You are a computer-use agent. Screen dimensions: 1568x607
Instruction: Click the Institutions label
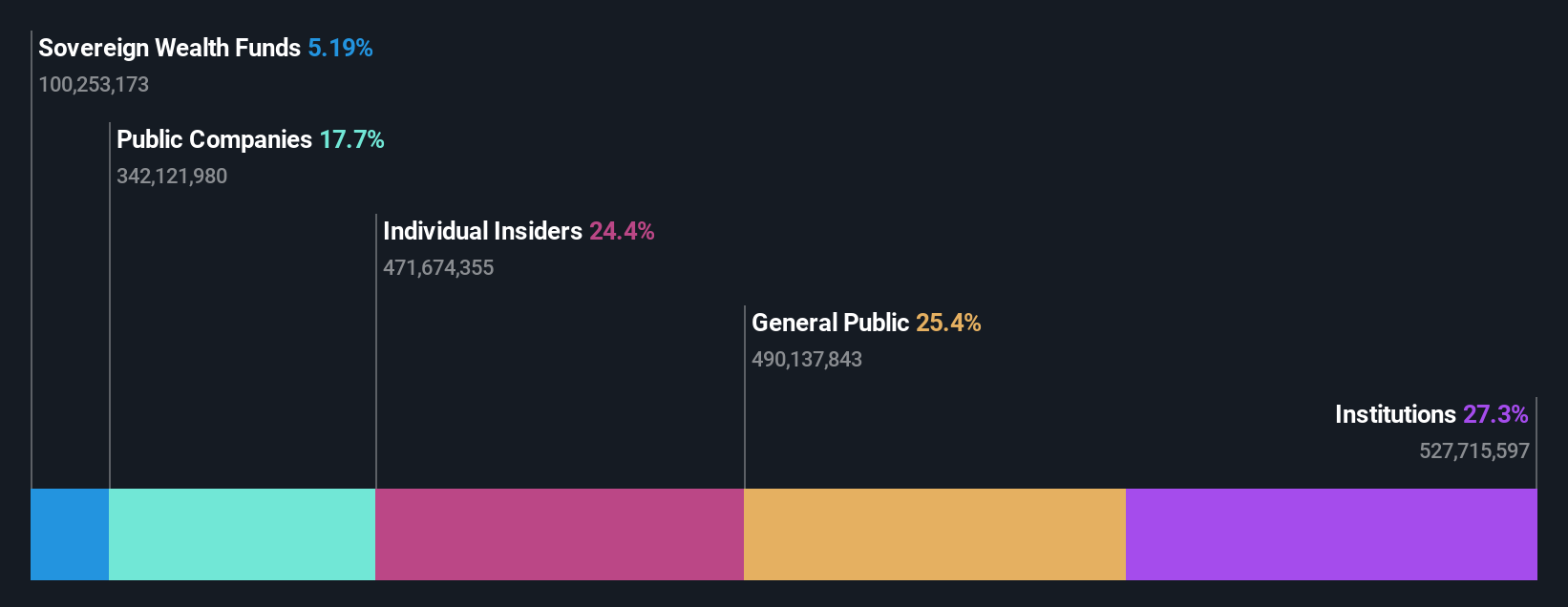click(1395, 414)
